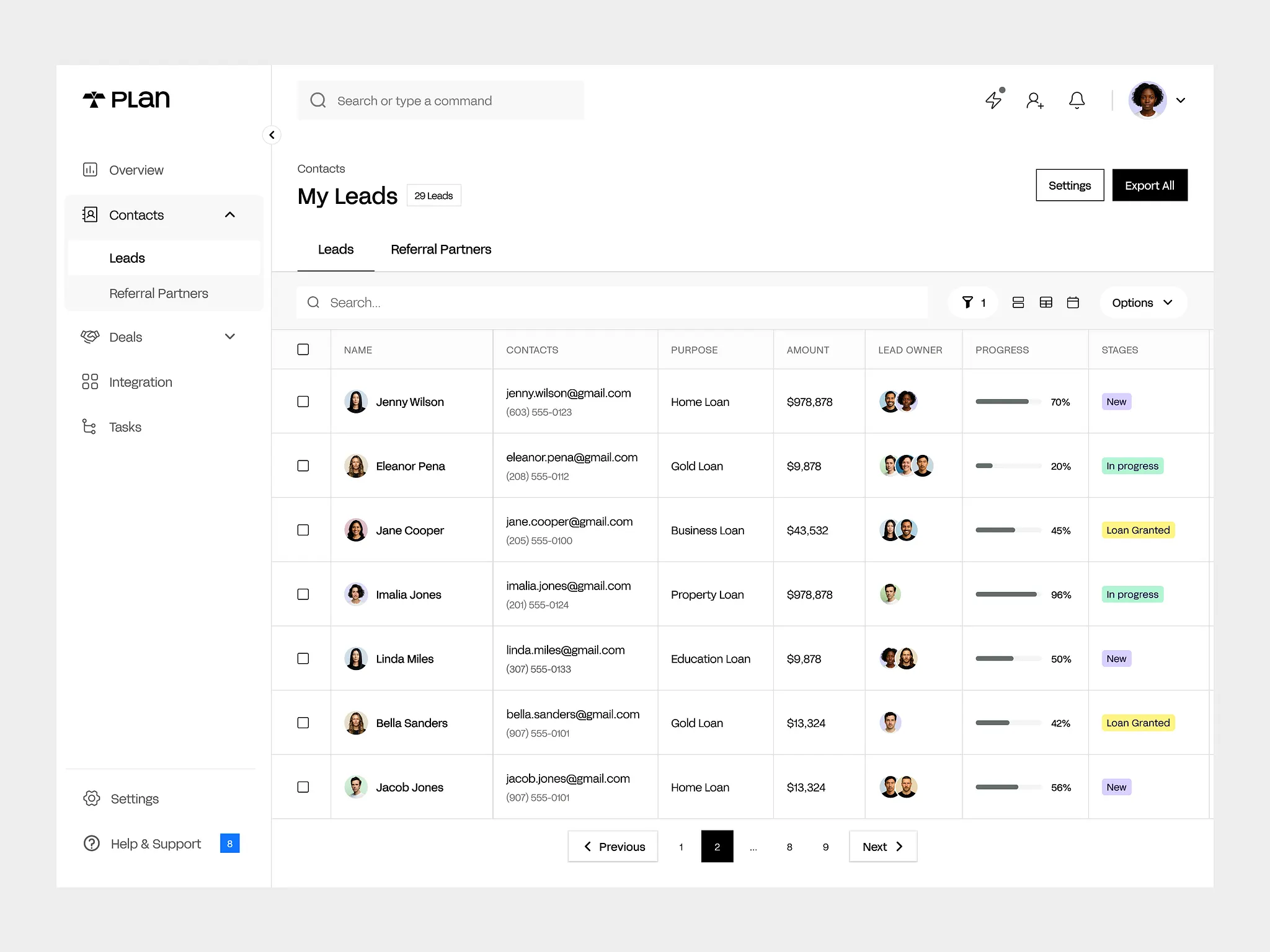Open Integration from the sidebar

(x=140, y=382)
